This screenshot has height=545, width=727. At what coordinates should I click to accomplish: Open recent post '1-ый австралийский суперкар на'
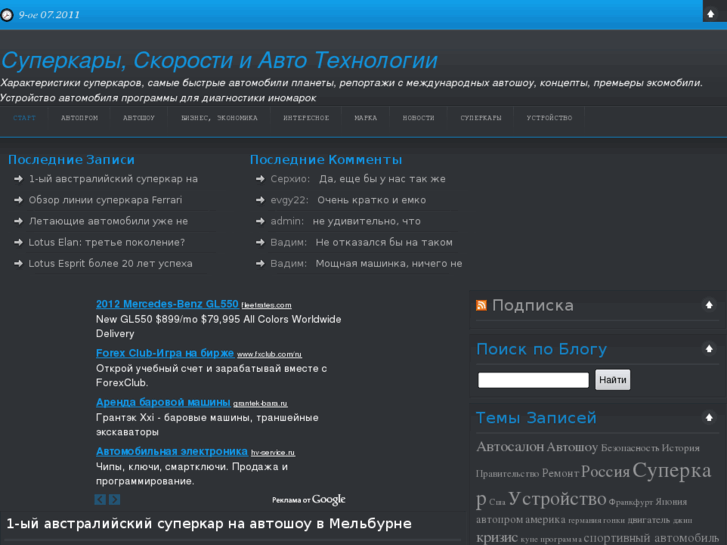pyautogui.click(x=113, y=179)
